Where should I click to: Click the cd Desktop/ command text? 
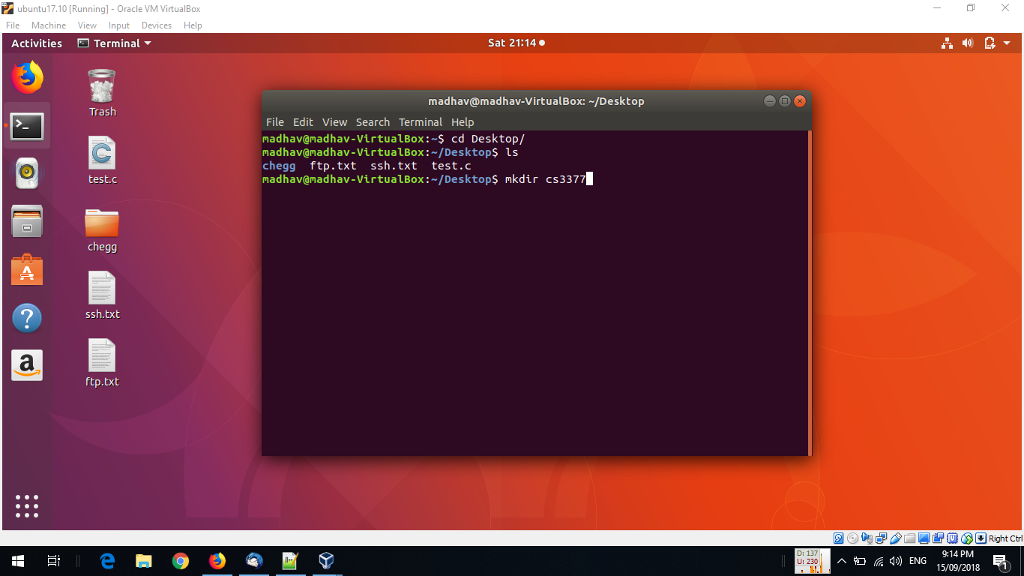[488, 138]
